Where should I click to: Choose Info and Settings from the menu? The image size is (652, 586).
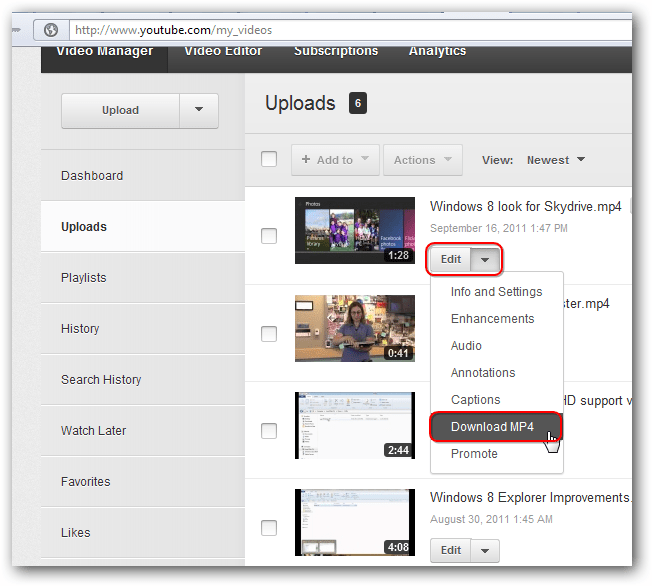(x=496, y=292)
